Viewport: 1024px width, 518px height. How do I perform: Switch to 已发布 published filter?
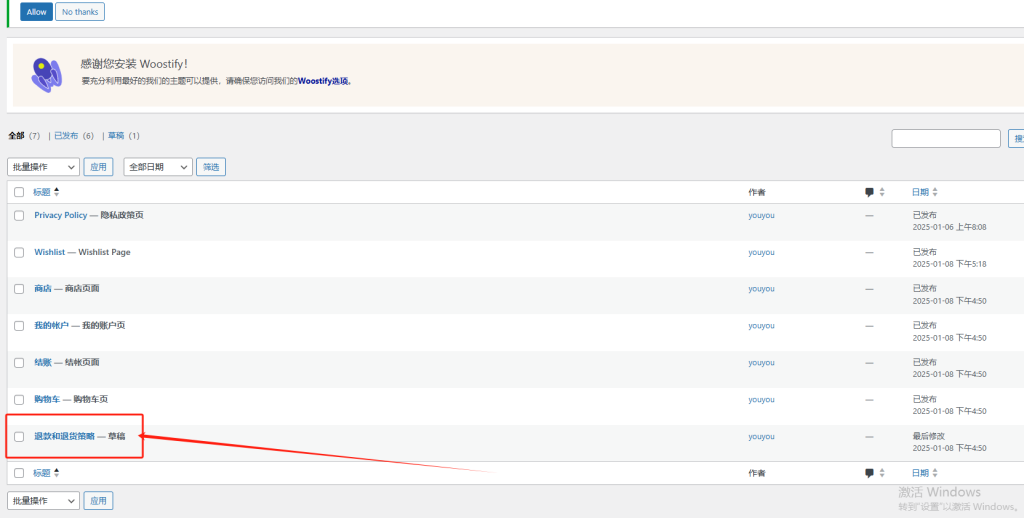66,136
